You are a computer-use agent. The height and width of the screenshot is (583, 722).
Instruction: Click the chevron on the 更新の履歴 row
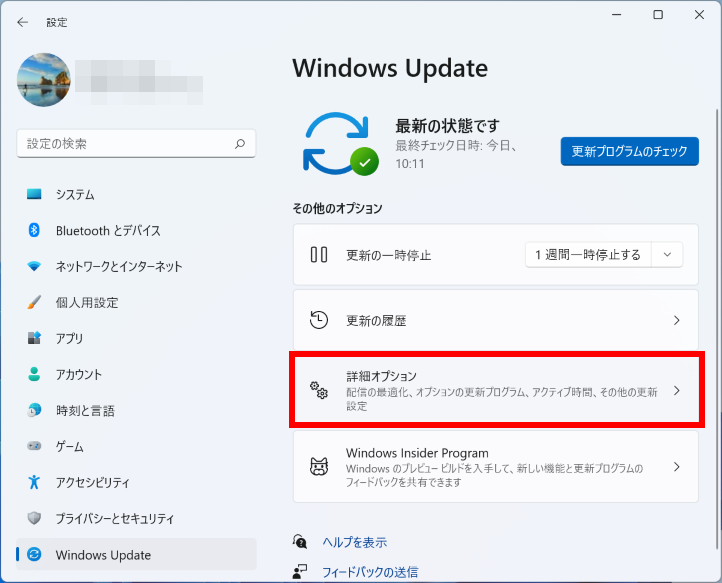tap(676, 320)
